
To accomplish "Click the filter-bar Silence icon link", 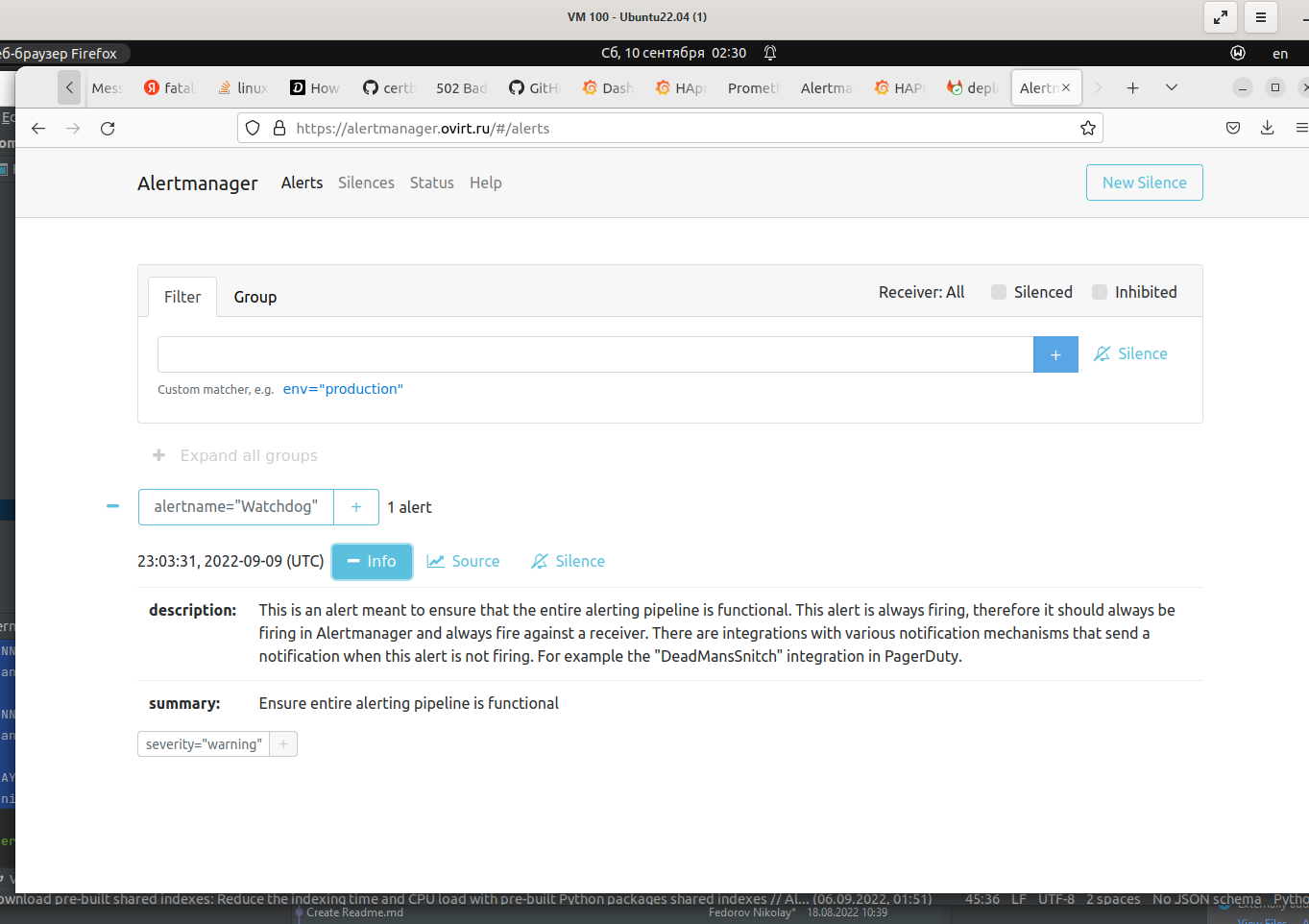I will click(1130, 353).
